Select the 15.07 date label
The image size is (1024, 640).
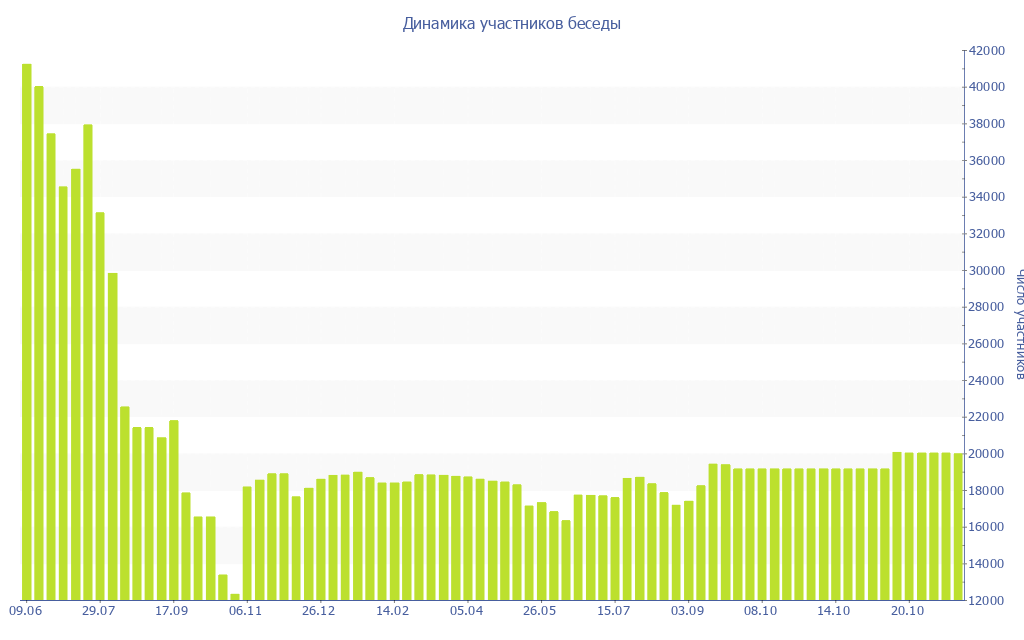pyautogui.click(x=614, y=610)
